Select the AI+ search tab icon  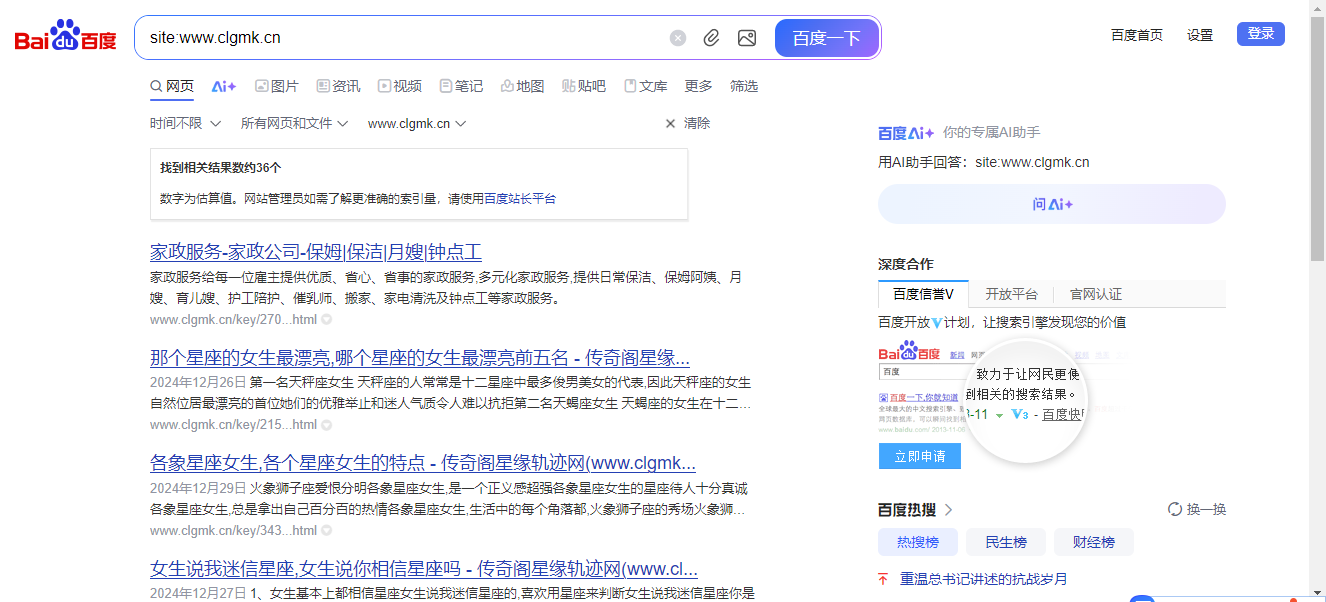click(x=222, y=86)
